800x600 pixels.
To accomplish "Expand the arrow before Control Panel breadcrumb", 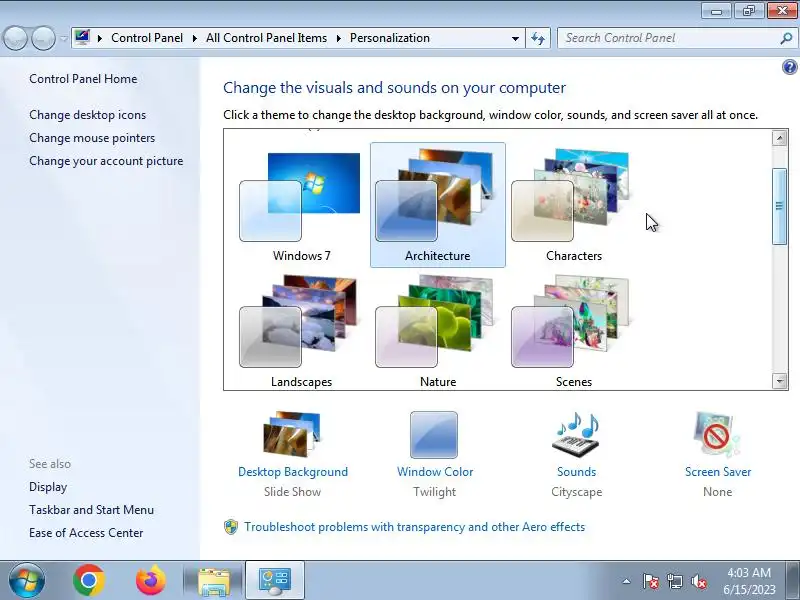I will [99, 38].
